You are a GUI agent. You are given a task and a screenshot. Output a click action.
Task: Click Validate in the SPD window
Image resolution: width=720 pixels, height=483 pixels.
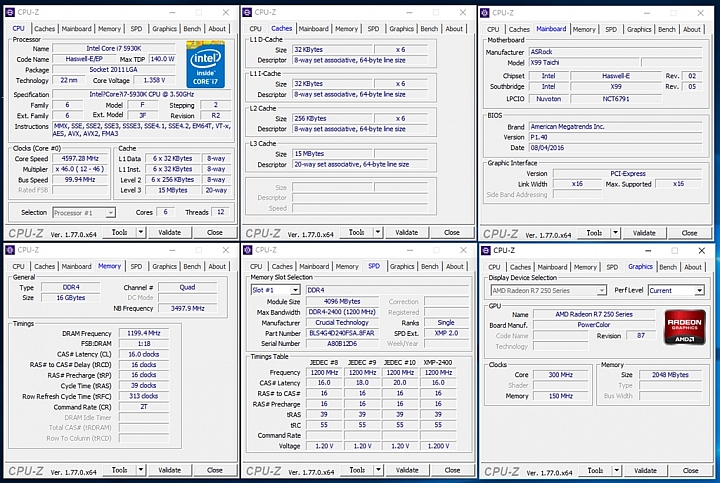(407, 470)
